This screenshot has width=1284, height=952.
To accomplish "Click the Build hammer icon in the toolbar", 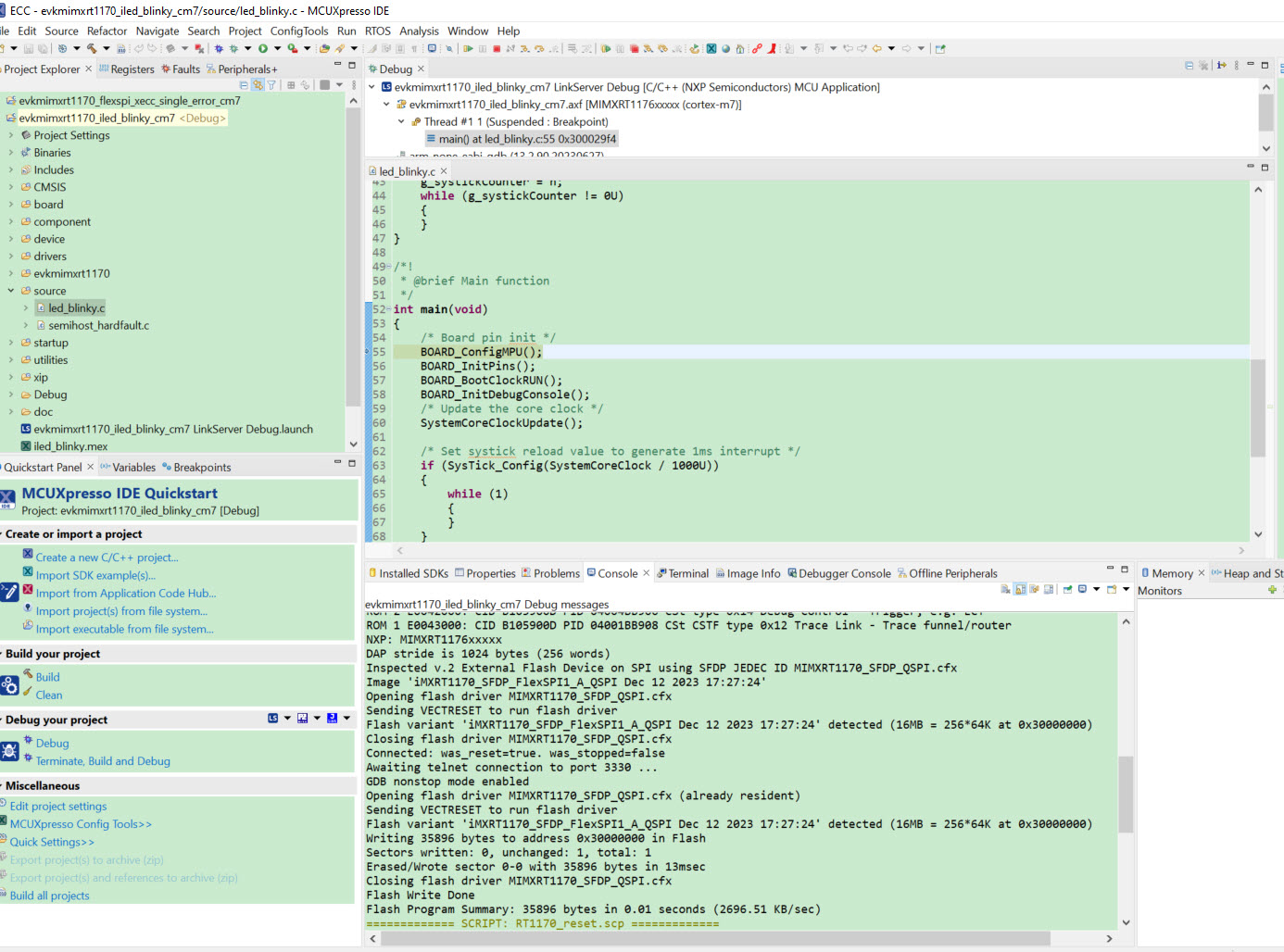I will click(92, 48).
